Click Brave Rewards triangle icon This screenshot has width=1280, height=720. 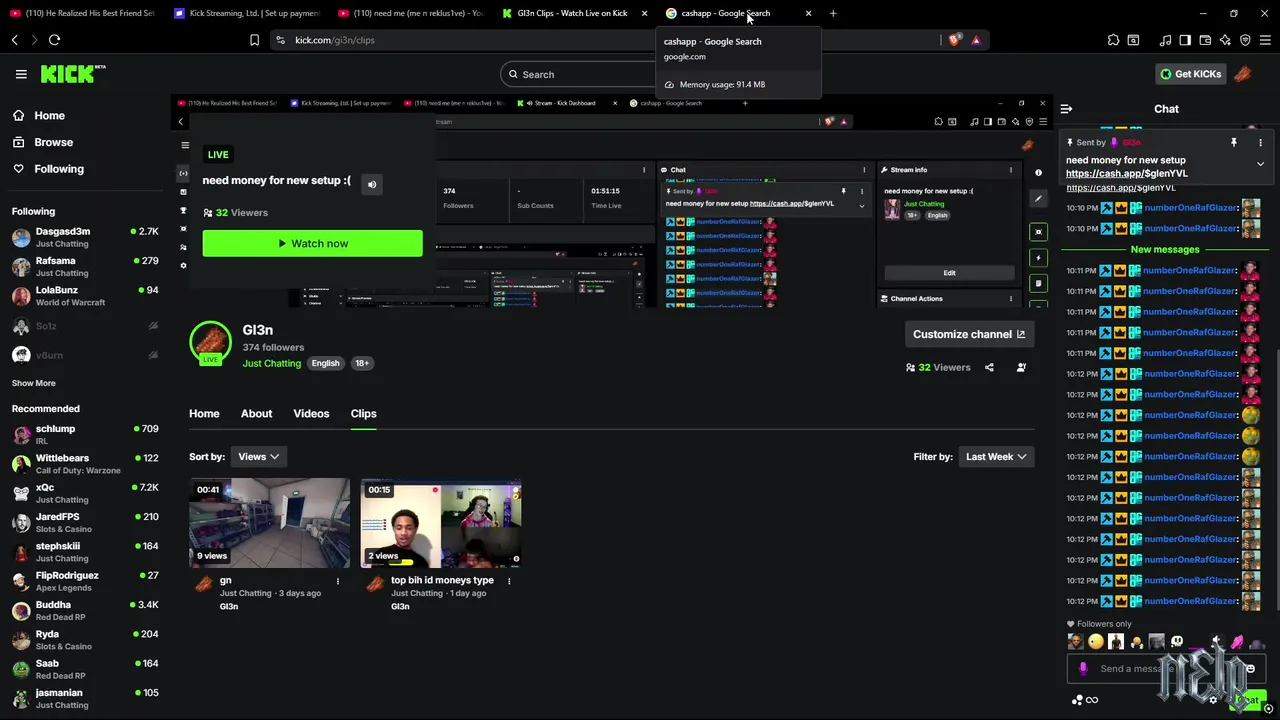coord(976,40)
